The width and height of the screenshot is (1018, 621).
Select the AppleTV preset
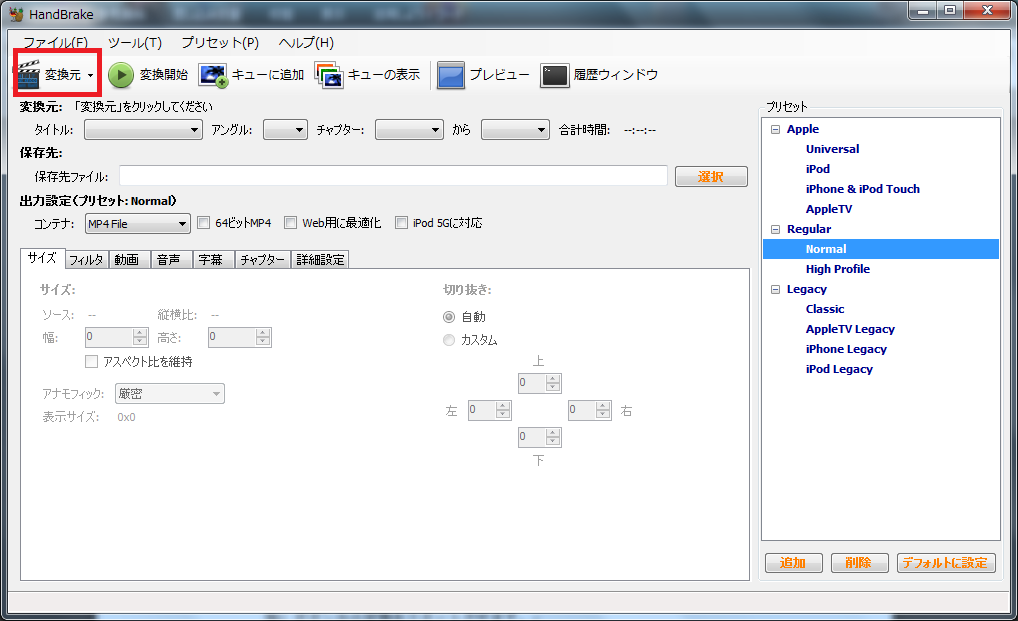pyautogui.click(x=828, y=209)
